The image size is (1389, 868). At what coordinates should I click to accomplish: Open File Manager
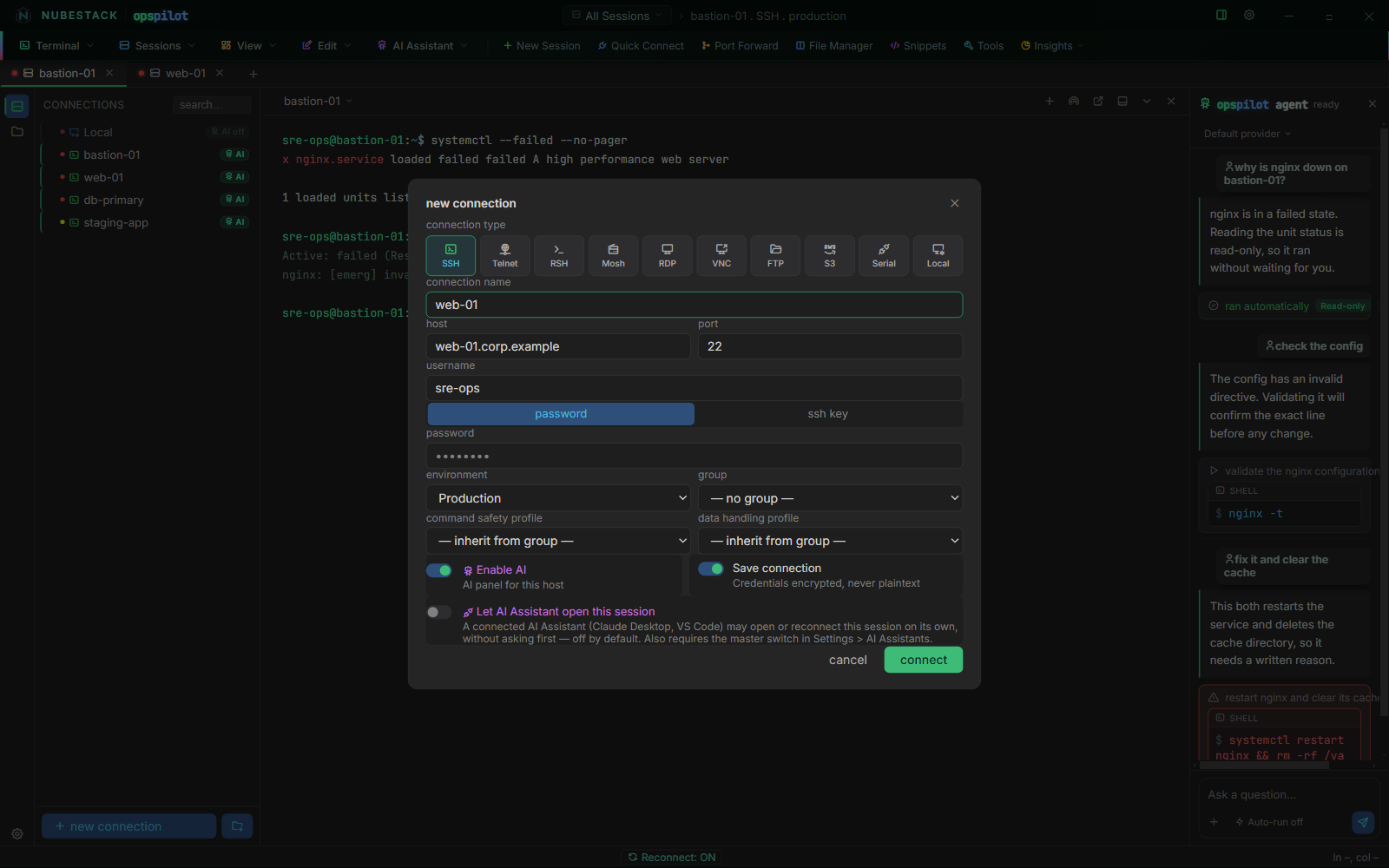coord(834,46)
